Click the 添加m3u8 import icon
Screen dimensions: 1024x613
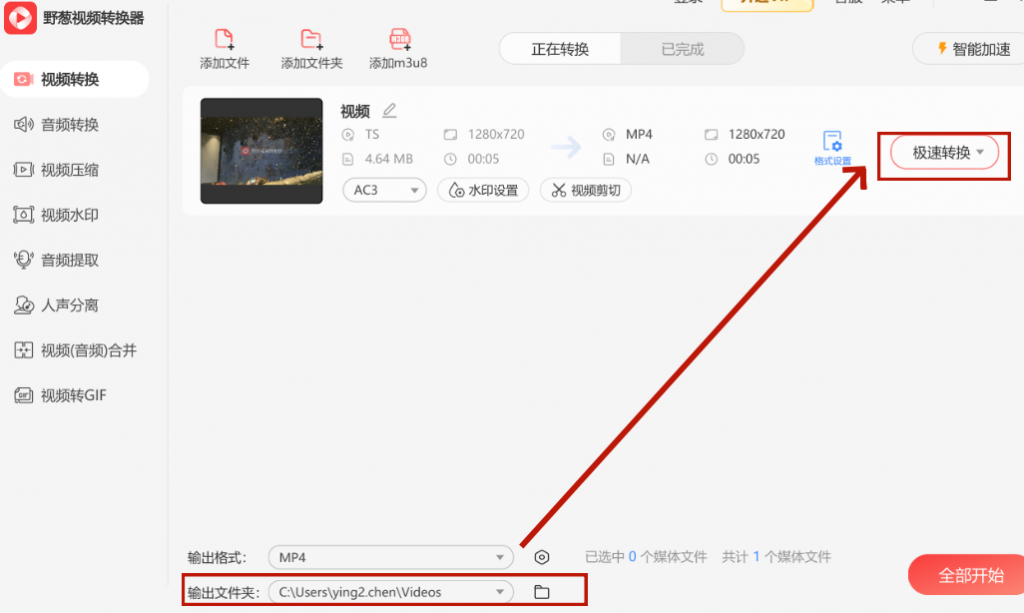399,40
